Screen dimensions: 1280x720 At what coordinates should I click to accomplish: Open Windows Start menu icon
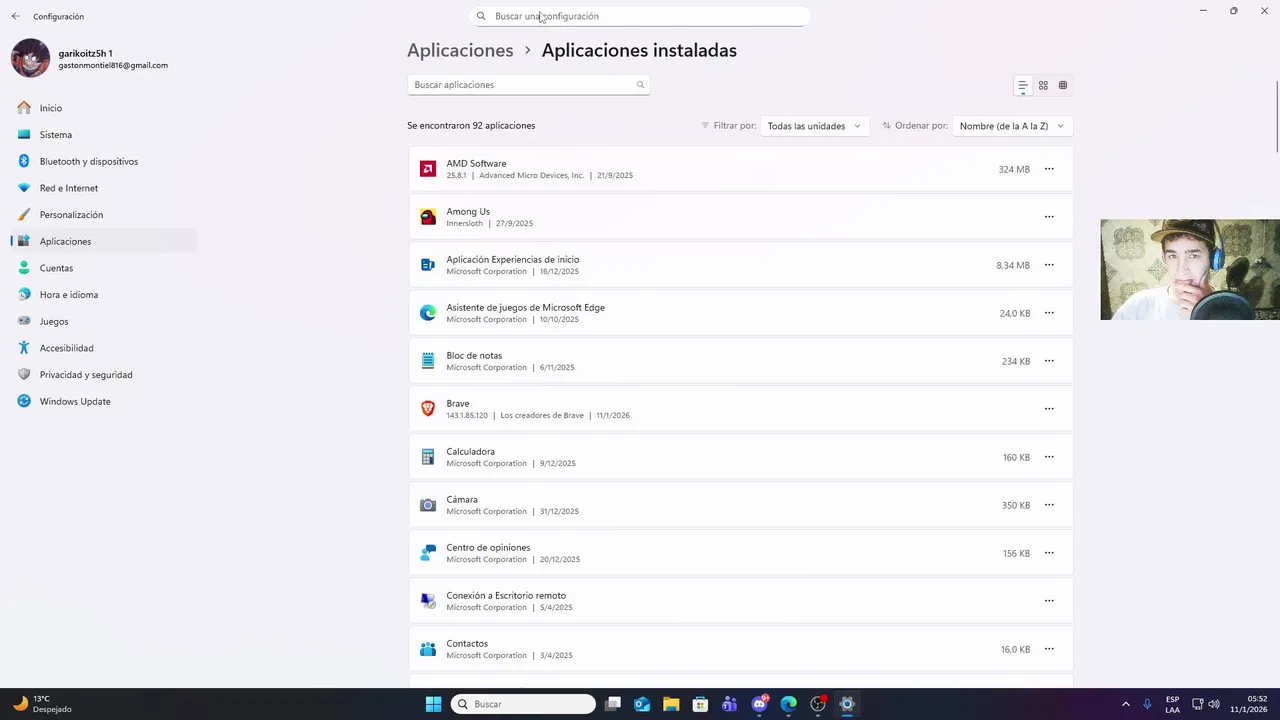[433, 704]
